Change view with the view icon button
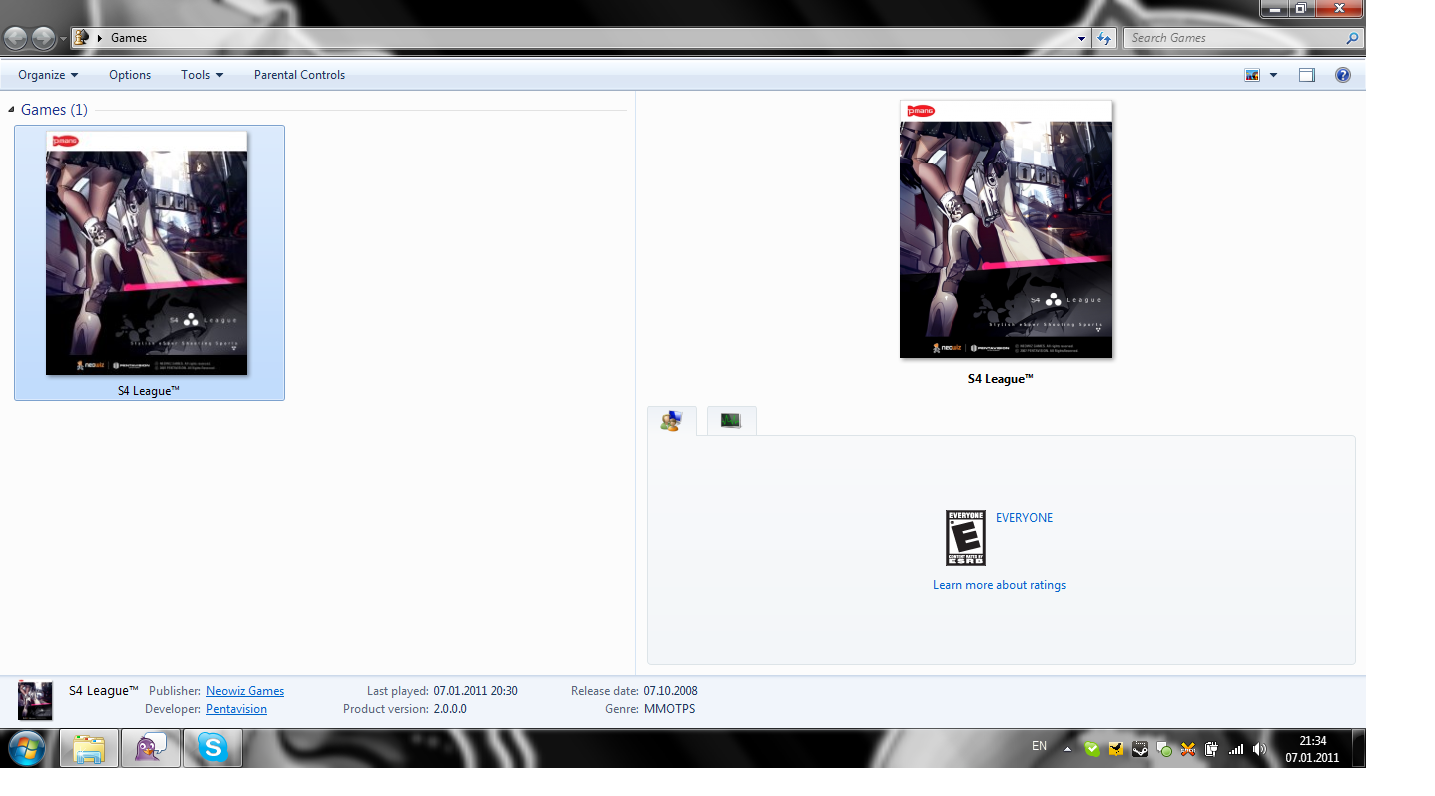The height and width of the screenshot is (796, 1435). (1252, 75)
